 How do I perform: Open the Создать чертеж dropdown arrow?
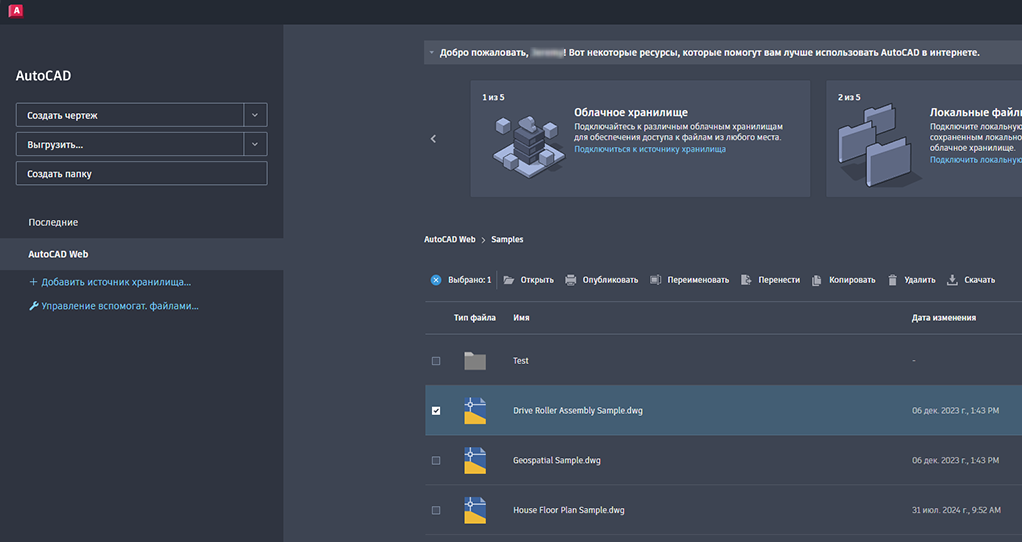pos(256,115)
